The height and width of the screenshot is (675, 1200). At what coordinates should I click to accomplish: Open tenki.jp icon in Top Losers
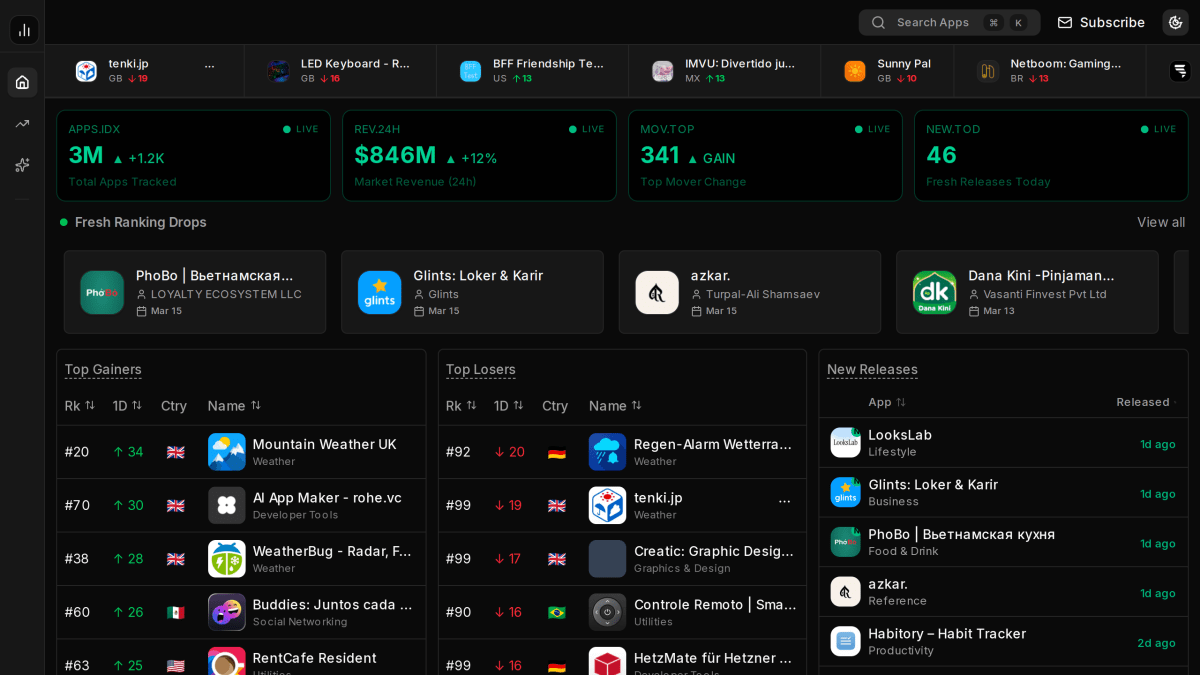pos(608,505)
